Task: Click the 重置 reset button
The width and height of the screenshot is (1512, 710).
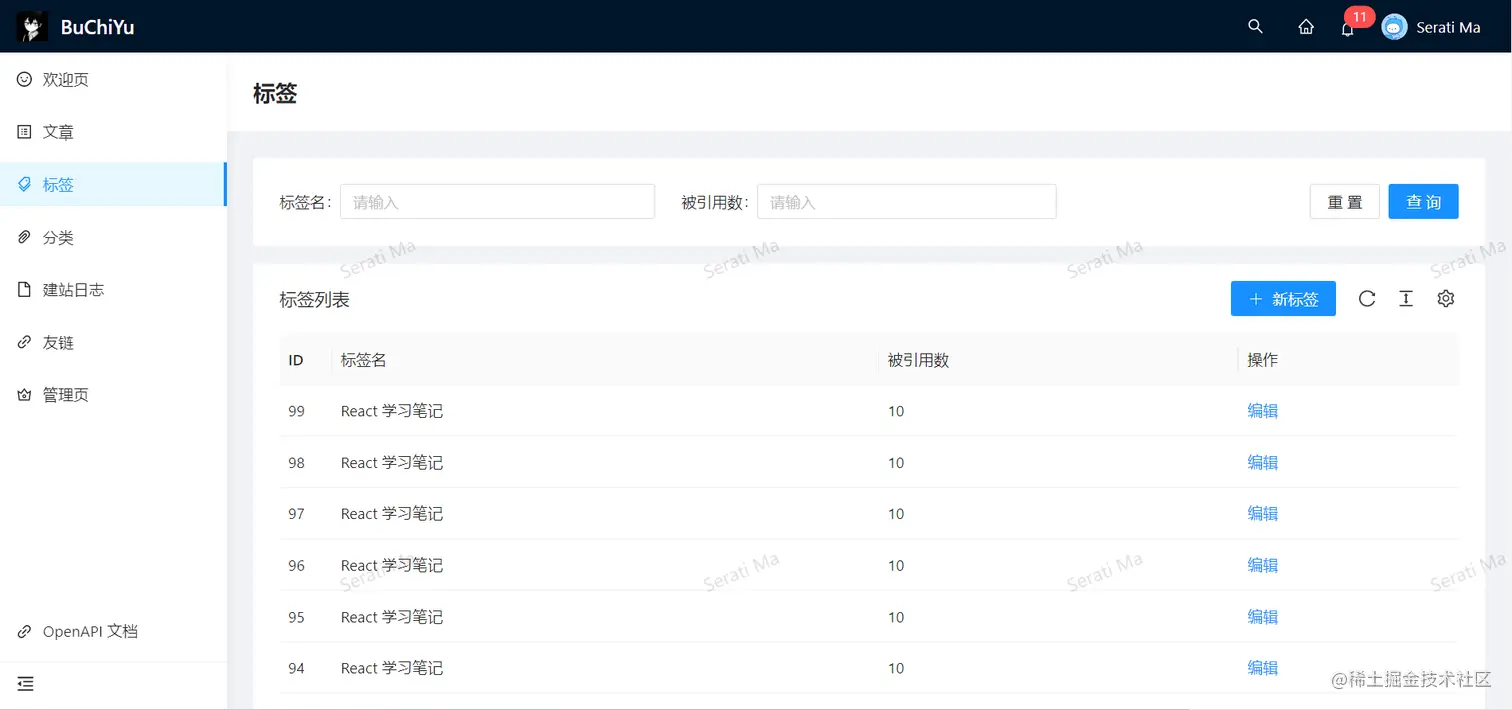Action: click(1344, 201)
